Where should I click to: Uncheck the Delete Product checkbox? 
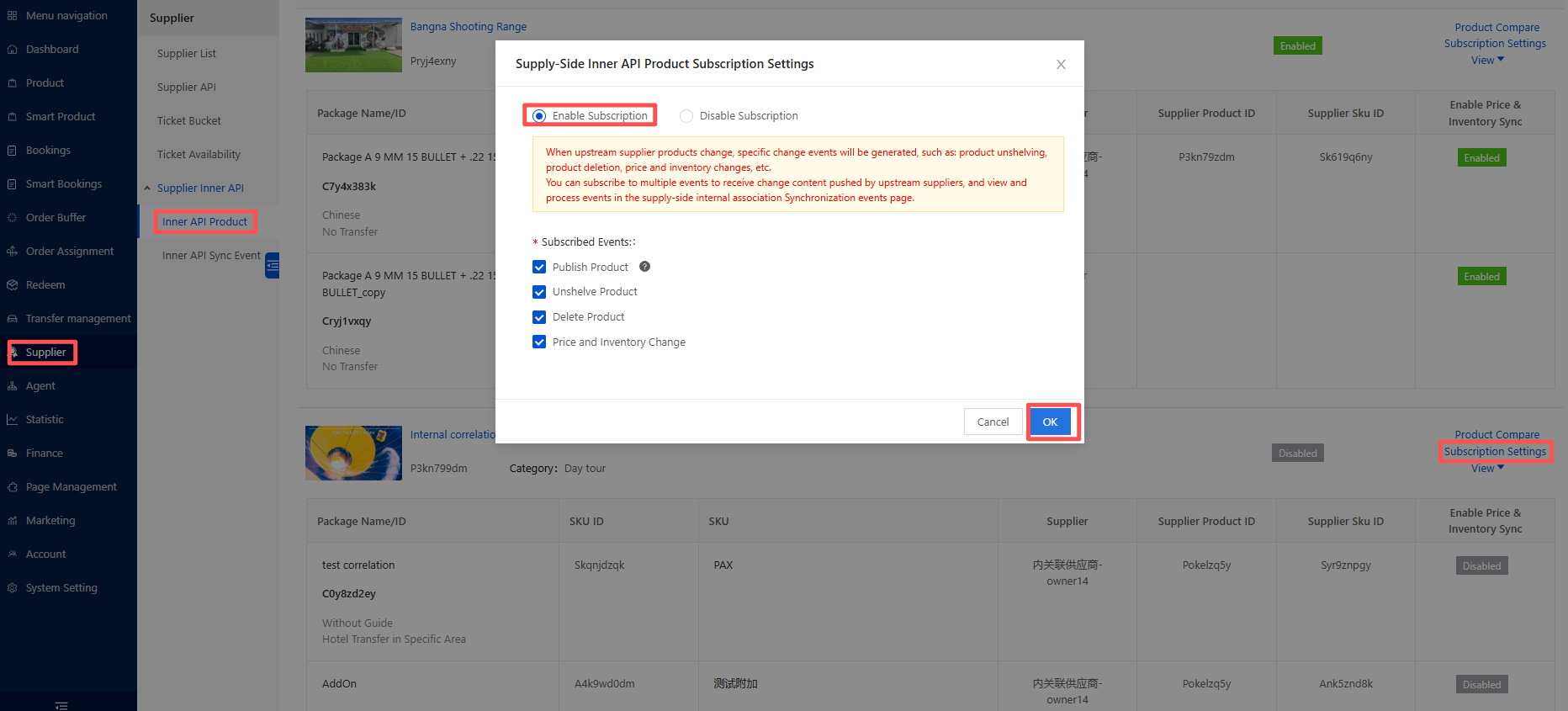(x=539, y=317)
